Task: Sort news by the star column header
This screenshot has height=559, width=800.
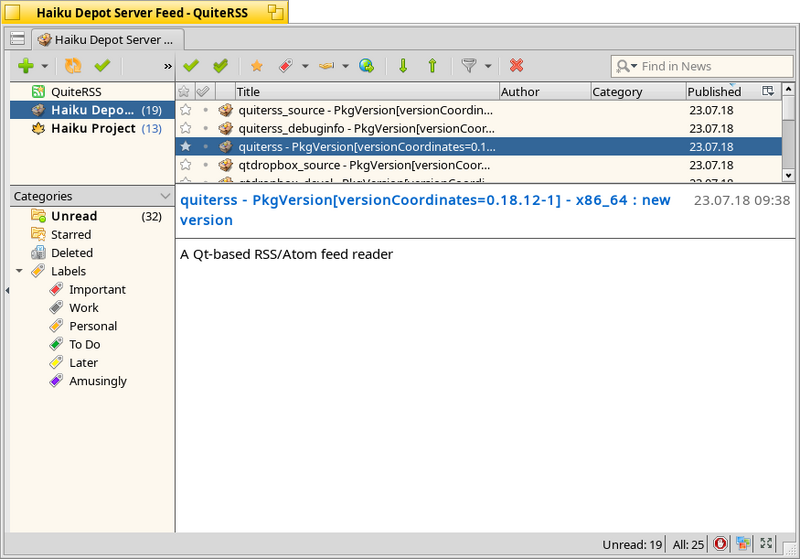Action: click(x=185, y=92)
